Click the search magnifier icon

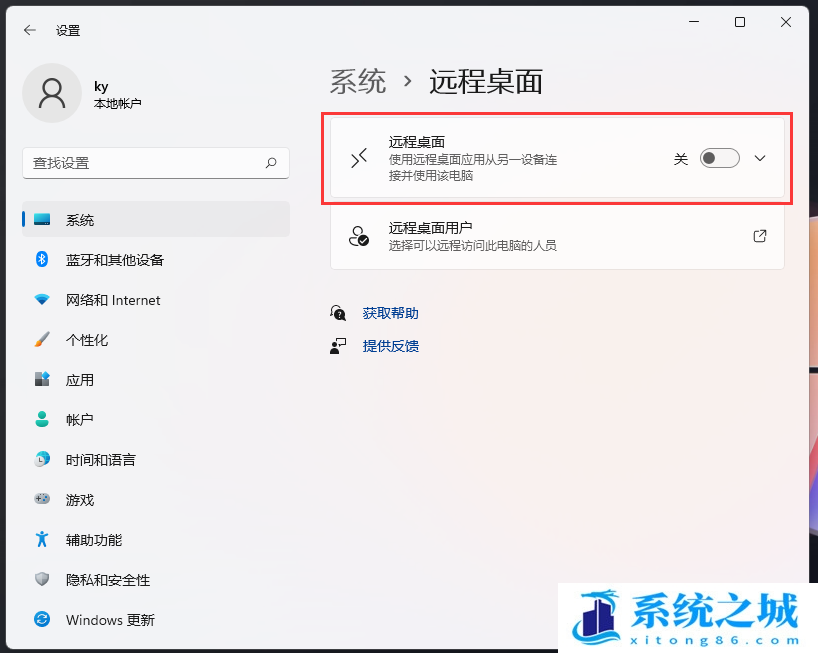pos(271,163)
